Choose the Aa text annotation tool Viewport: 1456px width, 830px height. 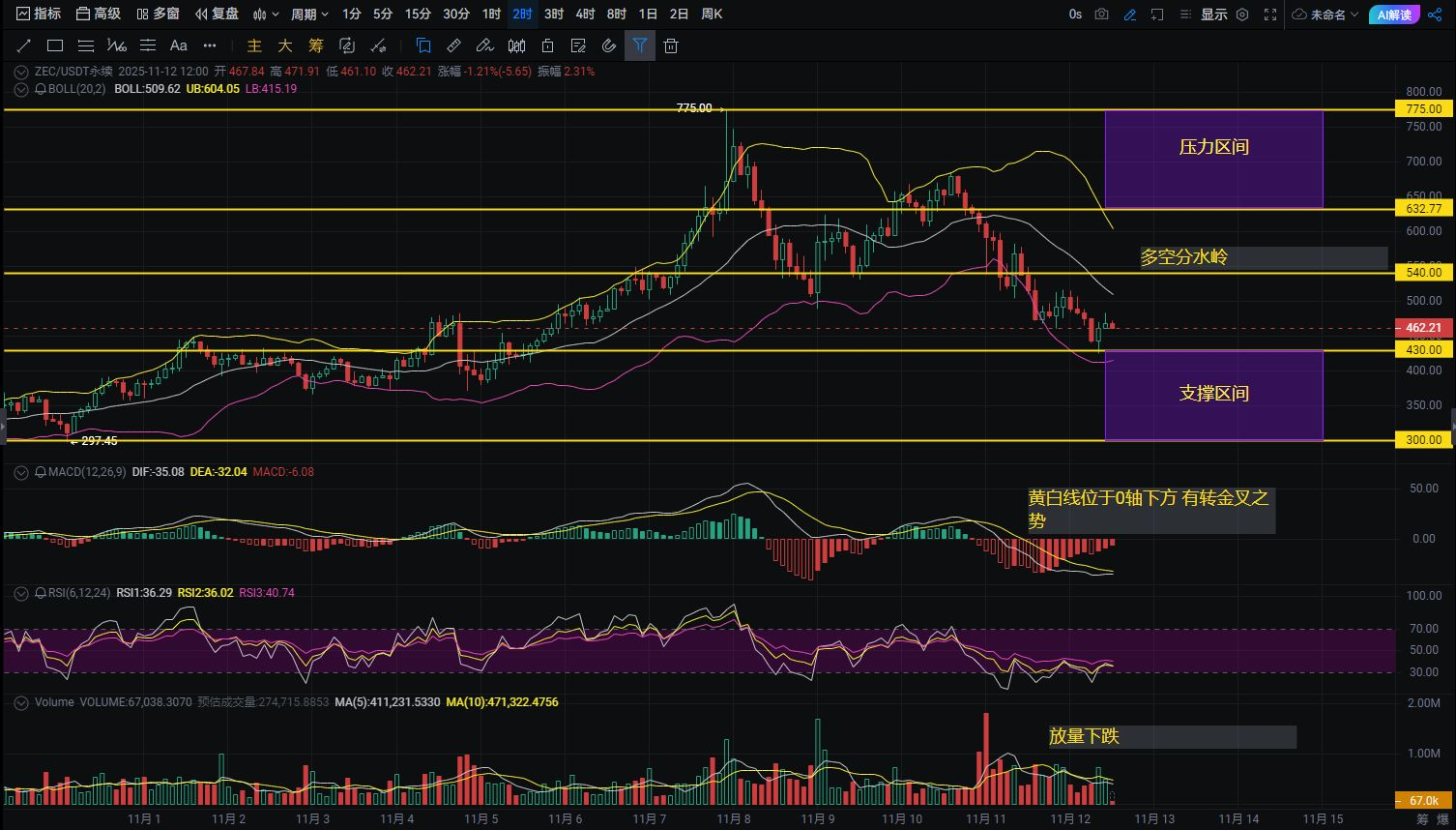(x=178, y=45)
